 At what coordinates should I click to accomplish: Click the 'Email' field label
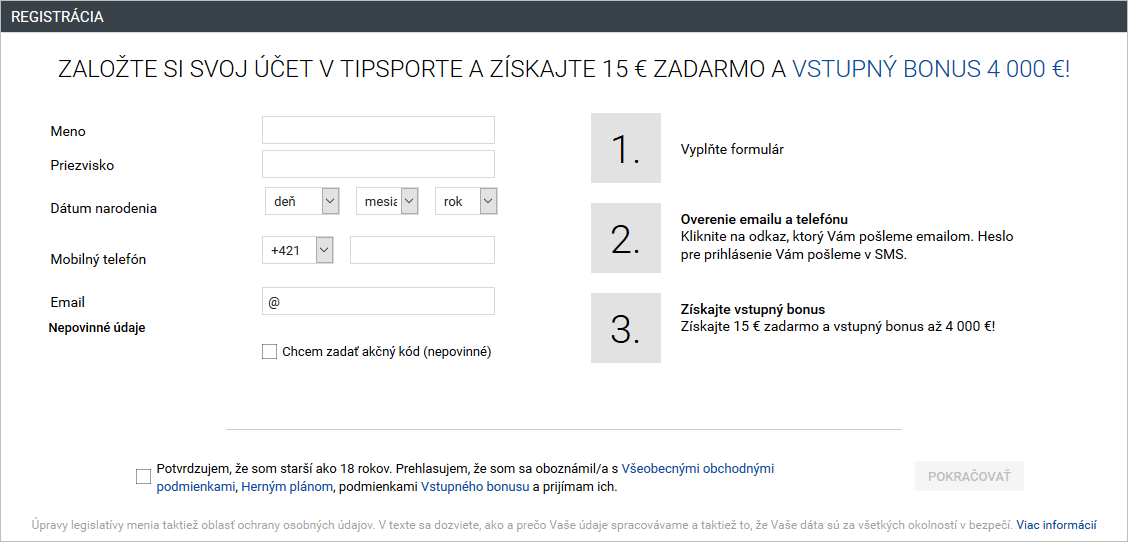click(68, 302)
